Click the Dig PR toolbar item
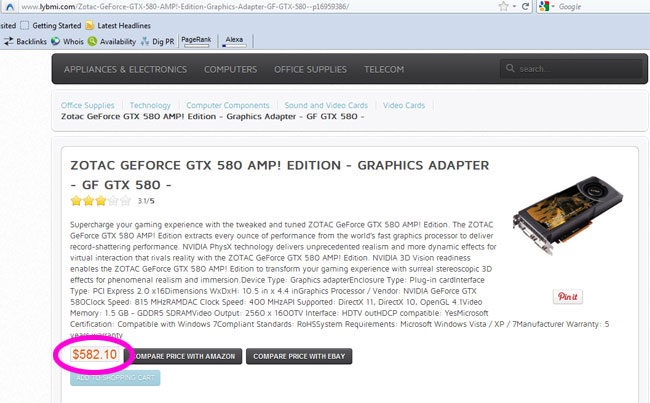Screen dimensions: 650x403 (x=158, y=41)
